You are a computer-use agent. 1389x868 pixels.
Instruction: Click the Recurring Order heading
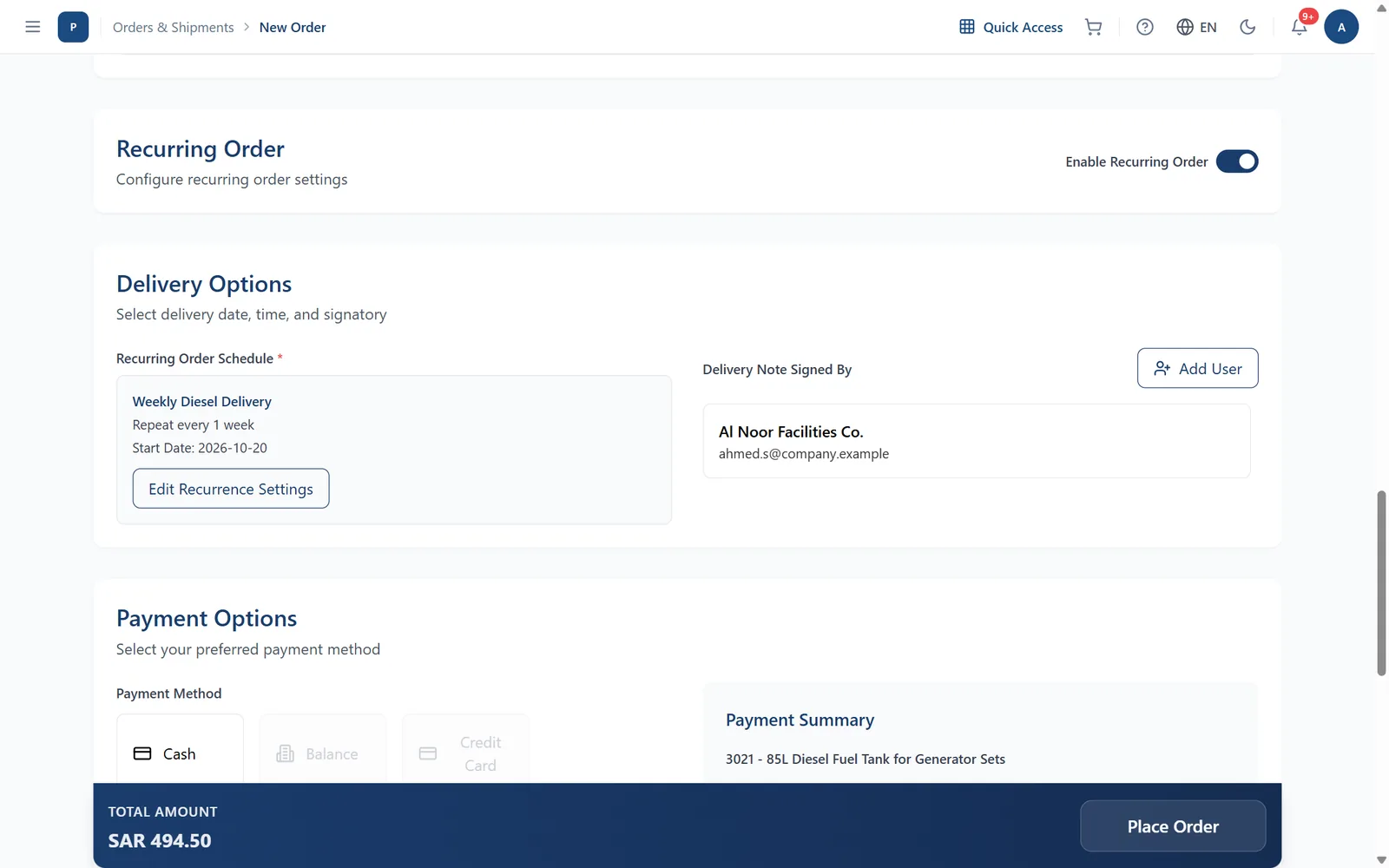[201, 149]
